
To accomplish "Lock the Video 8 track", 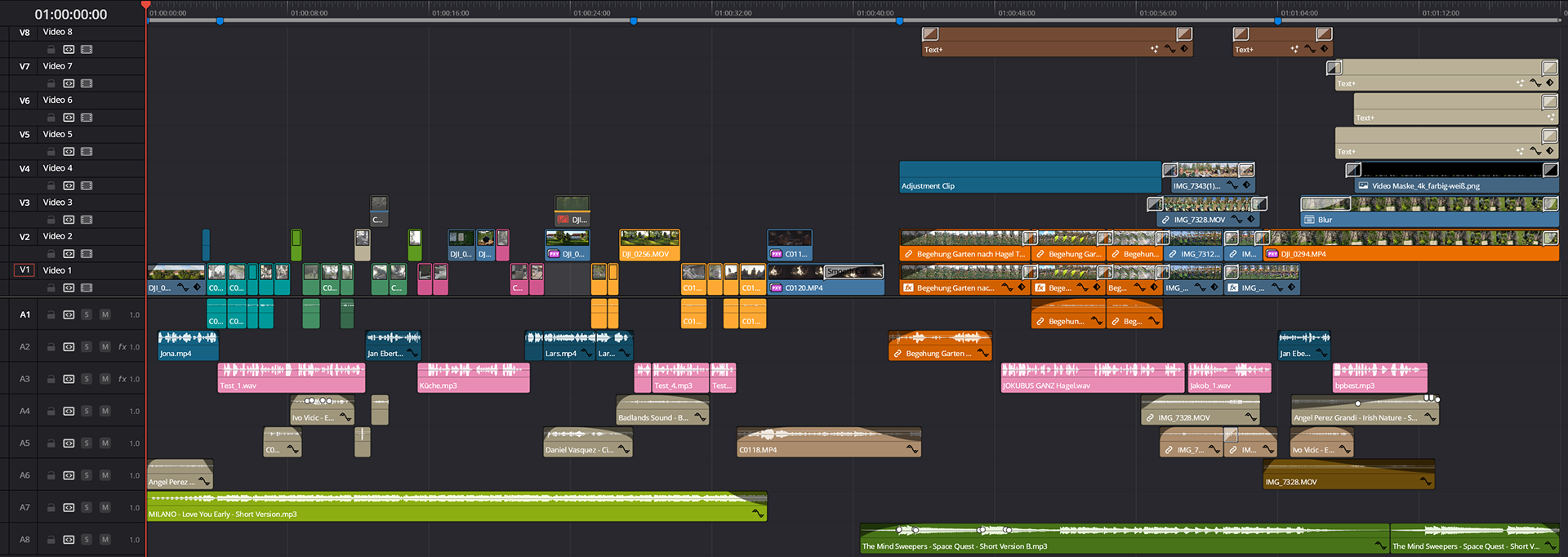I will 51,50.
